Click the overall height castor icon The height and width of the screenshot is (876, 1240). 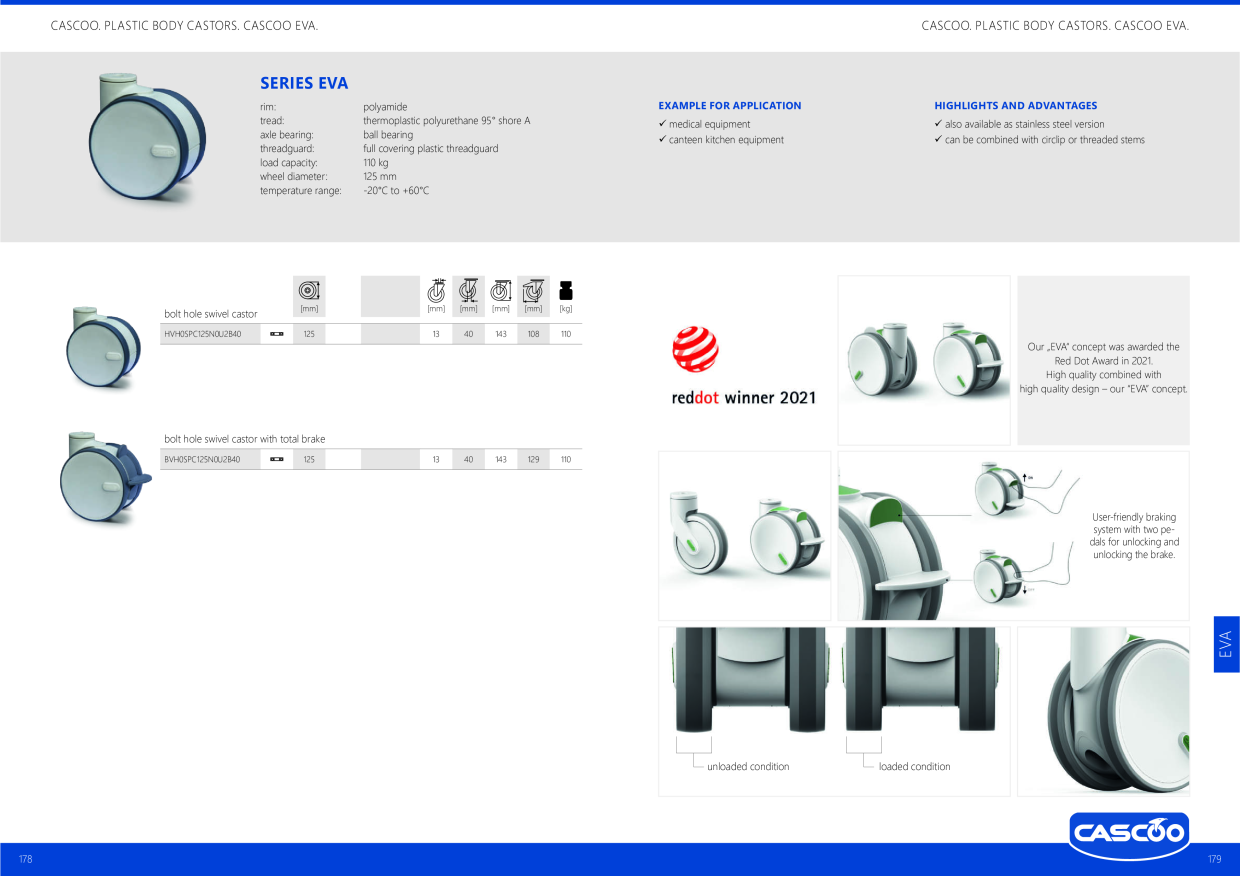point(501,290)
